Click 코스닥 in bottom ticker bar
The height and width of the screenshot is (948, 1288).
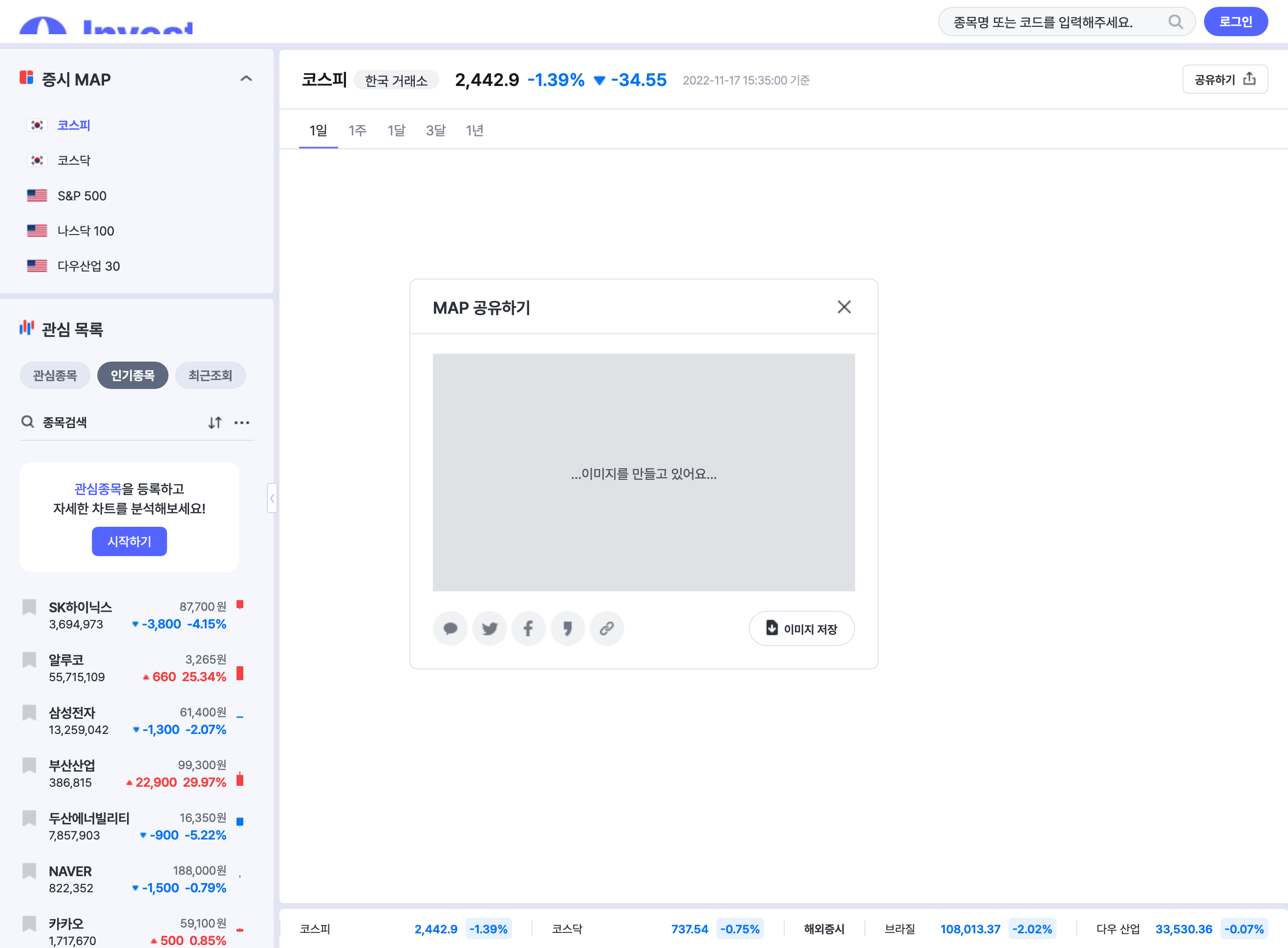[x=567, y=928]
